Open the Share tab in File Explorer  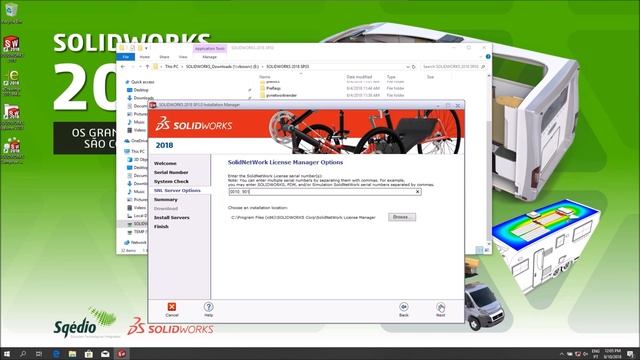click(x=164, y=57)
